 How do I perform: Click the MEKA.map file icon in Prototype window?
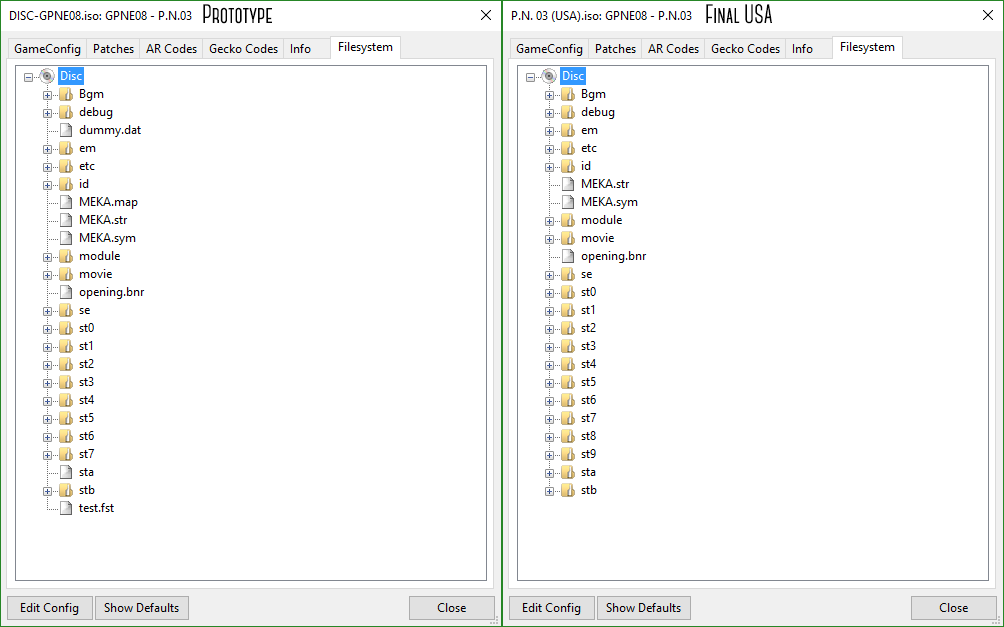click(x=66, y=202)
